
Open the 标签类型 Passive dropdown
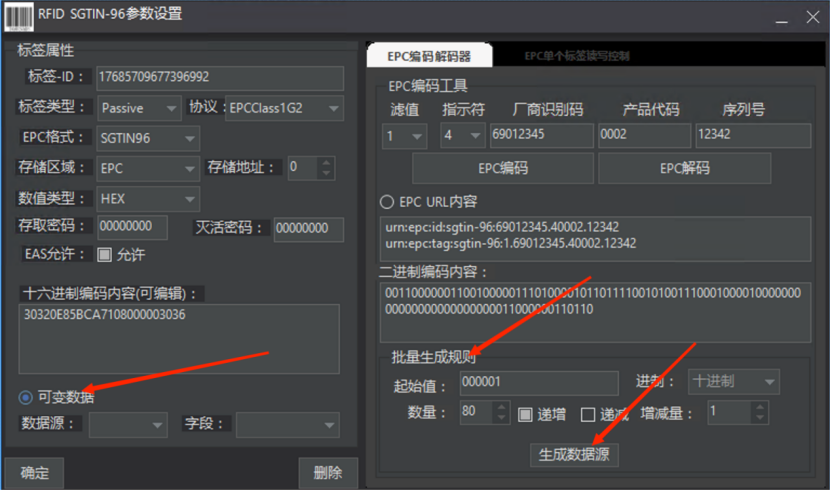pos(139,108)
